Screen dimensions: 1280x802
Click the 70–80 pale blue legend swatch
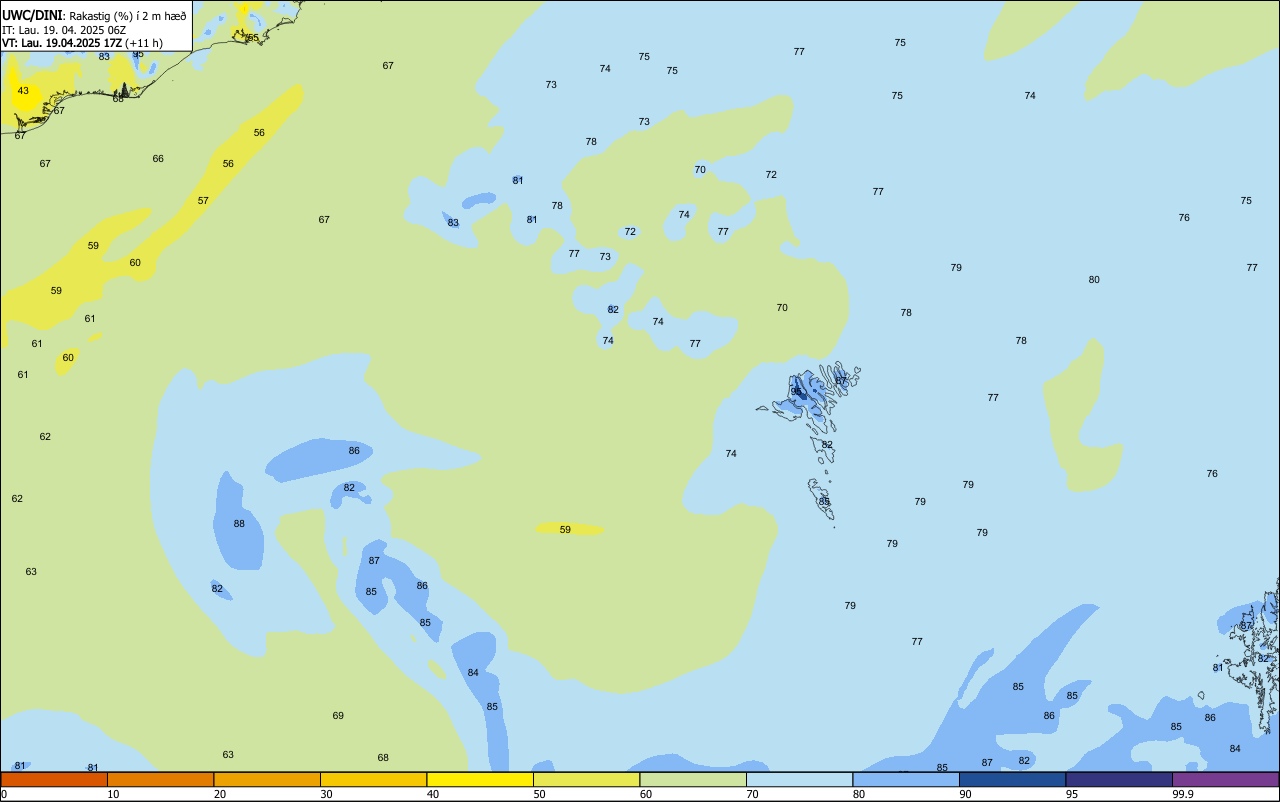(799, 779)
